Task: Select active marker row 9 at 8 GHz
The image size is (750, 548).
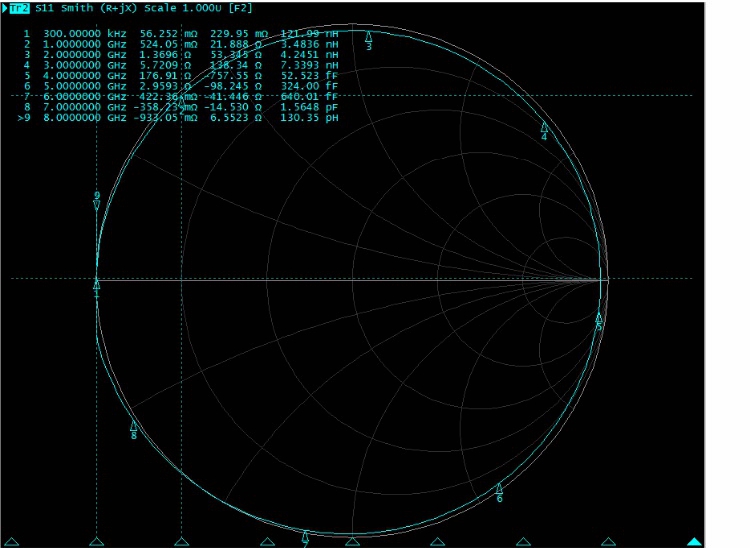Action: (180, 118)
